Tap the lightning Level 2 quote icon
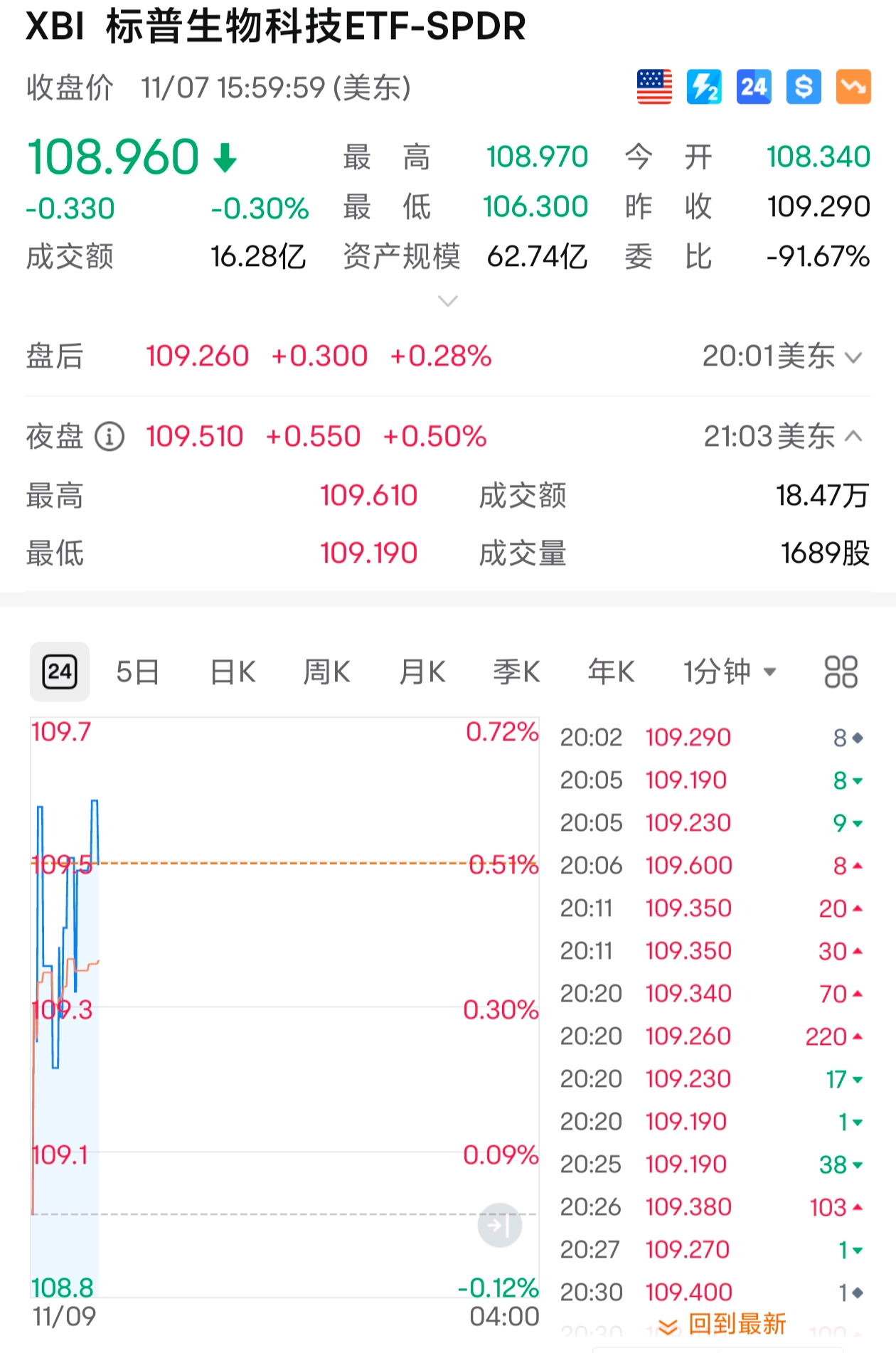Image resolution: width=896 pixels, height=1353 pixels. coord(704,87)
